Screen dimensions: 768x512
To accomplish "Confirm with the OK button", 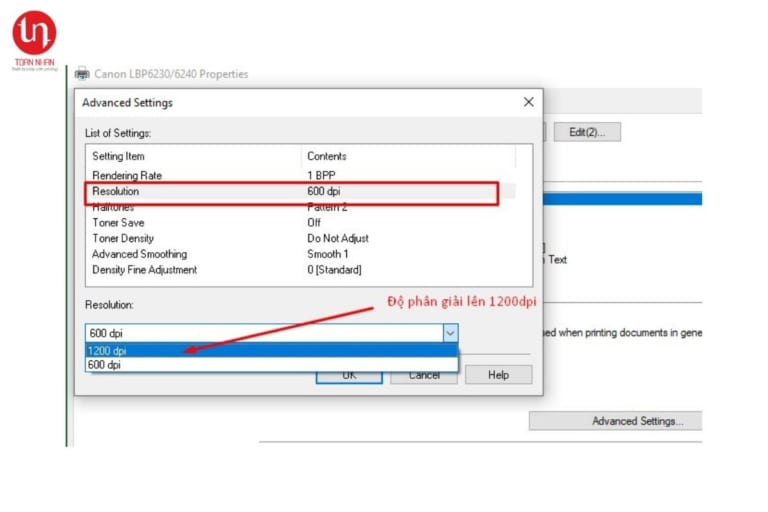I will click(349, 377).
